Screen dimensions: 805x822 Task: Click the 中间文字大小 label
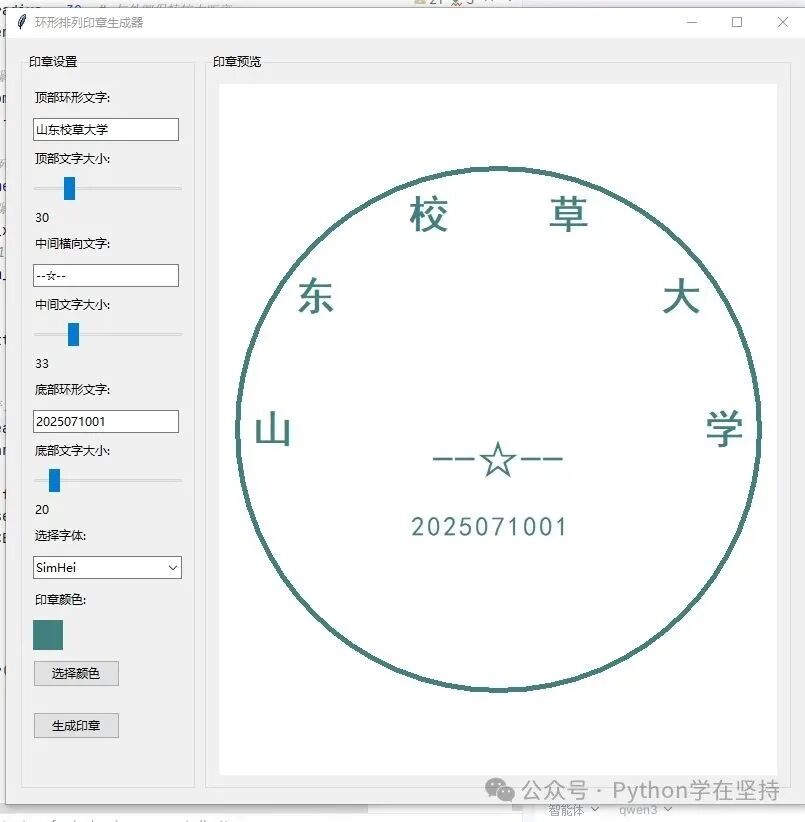coord(72,305)
